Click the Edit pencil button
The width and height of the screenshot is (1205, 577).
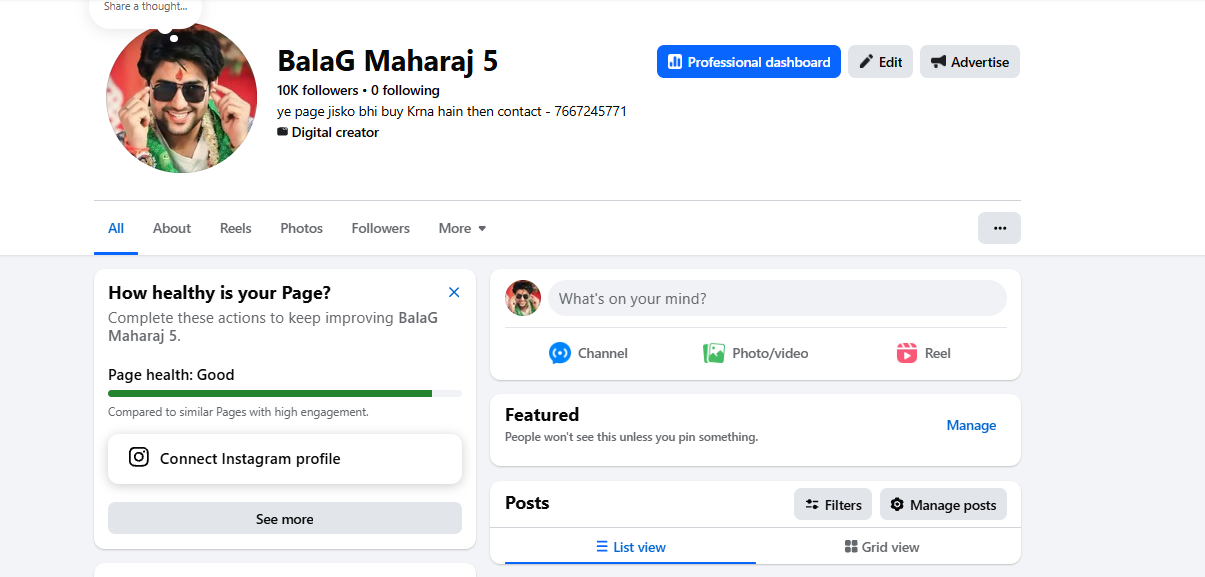[x=880, y=62]
